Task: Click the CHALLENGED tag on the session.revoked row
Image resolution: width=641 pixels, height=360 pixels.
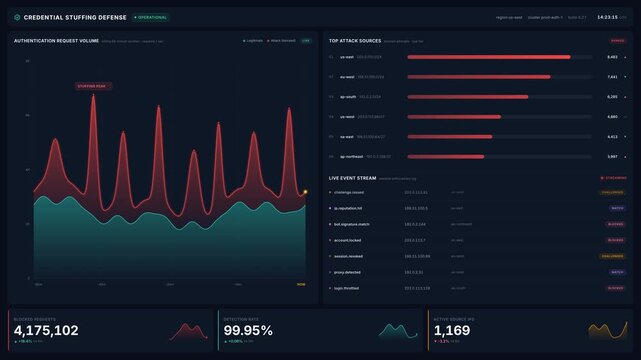Action: [x=612, y=256]
